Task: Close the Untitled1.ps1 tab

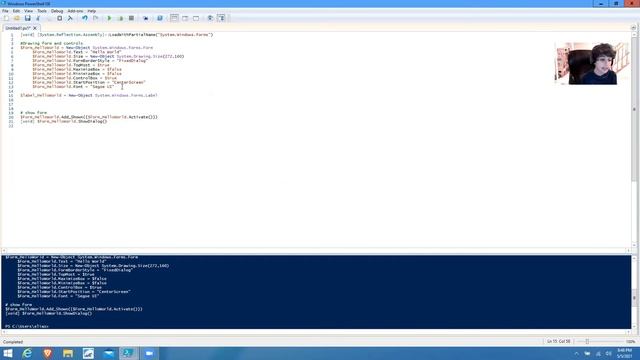Action: [x=35, y=28]
